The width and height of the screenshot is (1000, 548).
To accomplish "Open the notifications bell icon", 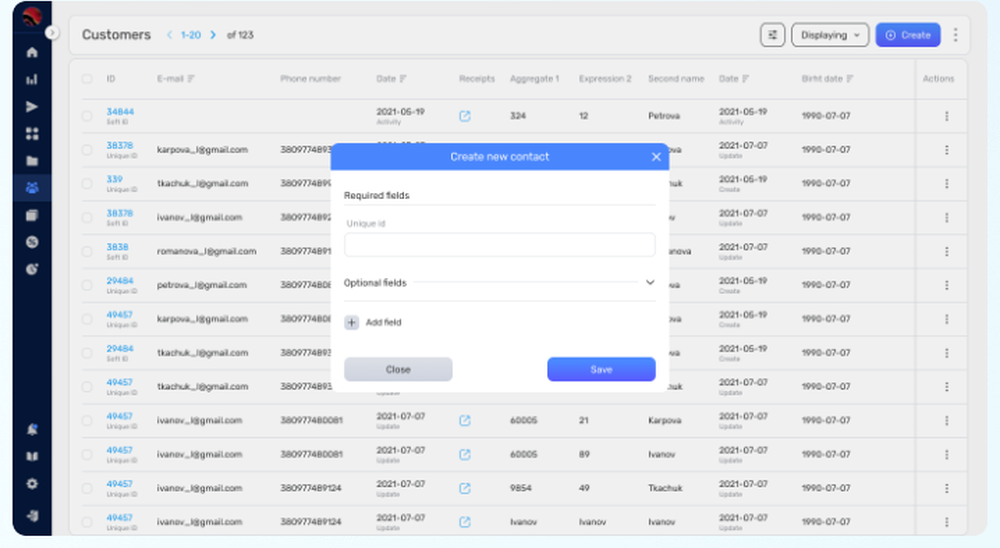I will tap(32, 429).
